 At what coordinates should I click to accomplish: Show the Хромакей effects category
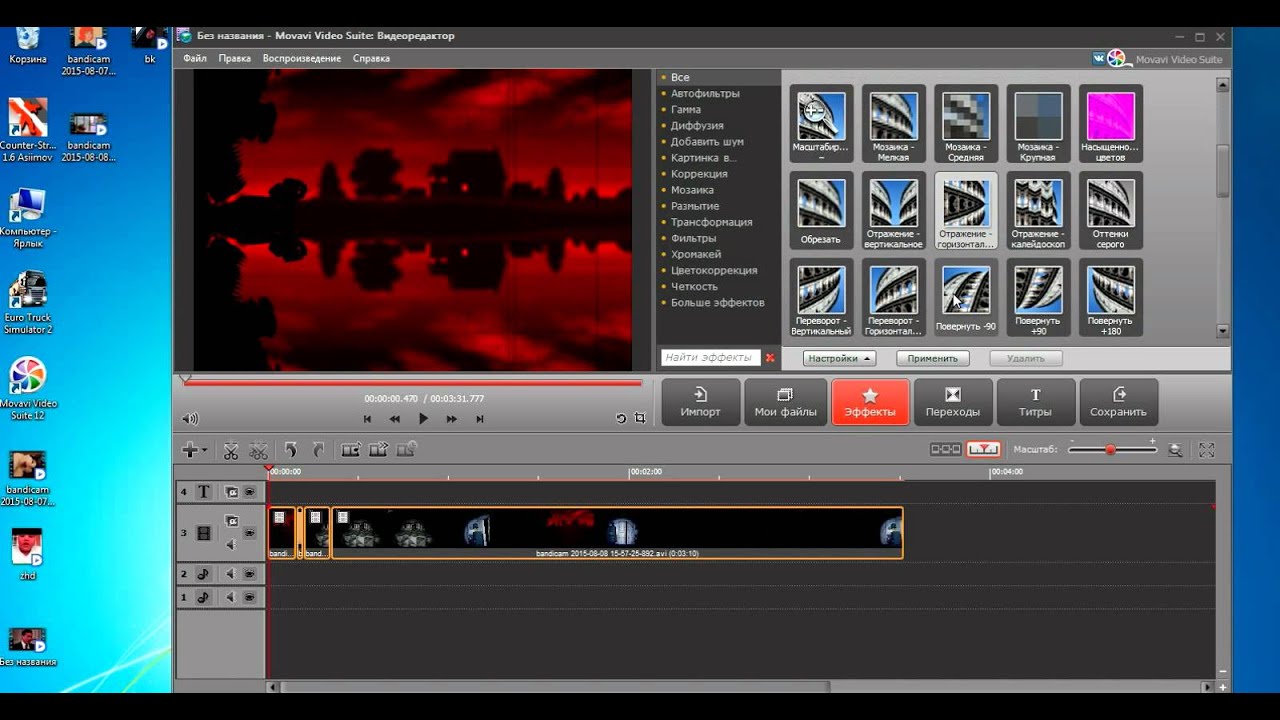(695, 254)
